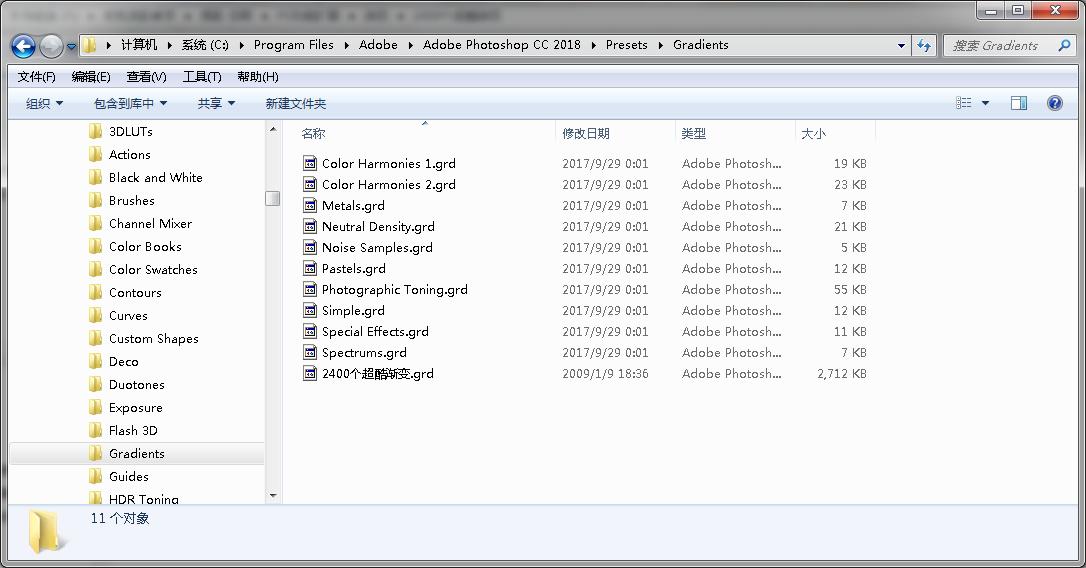This screenshot has width=1086, height=568.
Task: Click the Back navigation arrow button
Action: [x=24, y=46]
